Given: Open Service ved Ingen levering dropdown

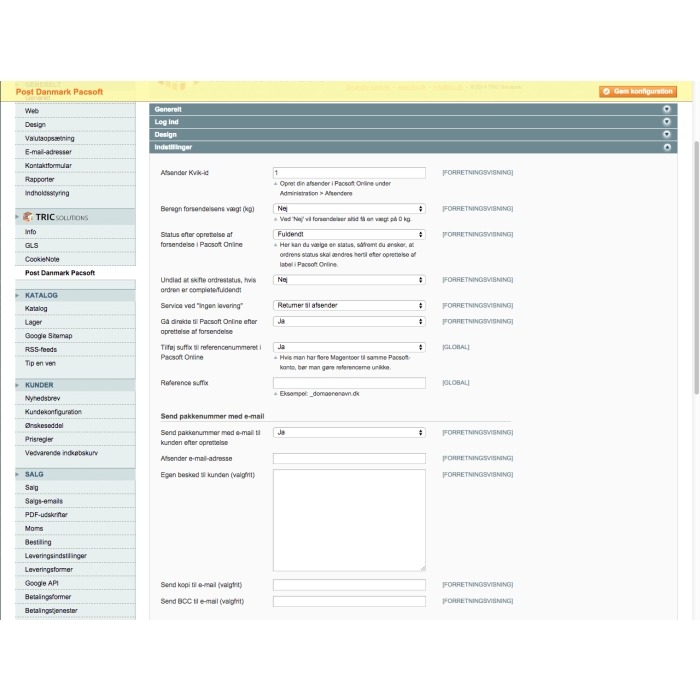Looking at the screenshot, I should [x=349, y=306].
